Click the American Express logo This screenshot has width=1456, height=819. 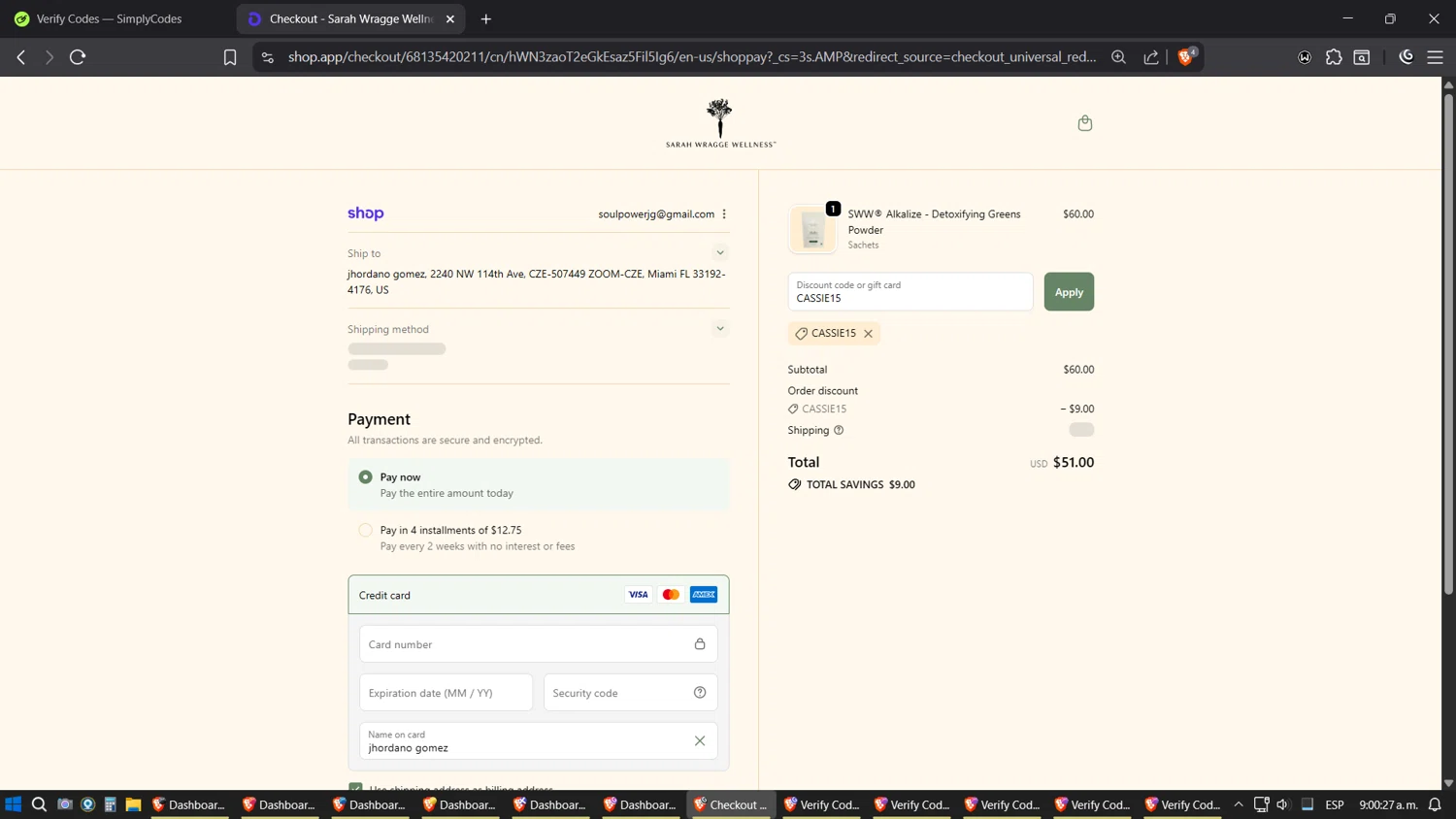click(x=704, y=595)
